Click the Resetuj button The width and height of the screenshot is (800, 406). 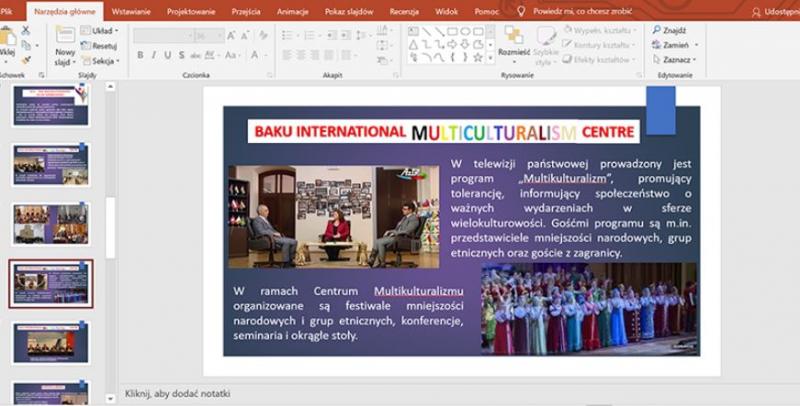tap(99, 46)
